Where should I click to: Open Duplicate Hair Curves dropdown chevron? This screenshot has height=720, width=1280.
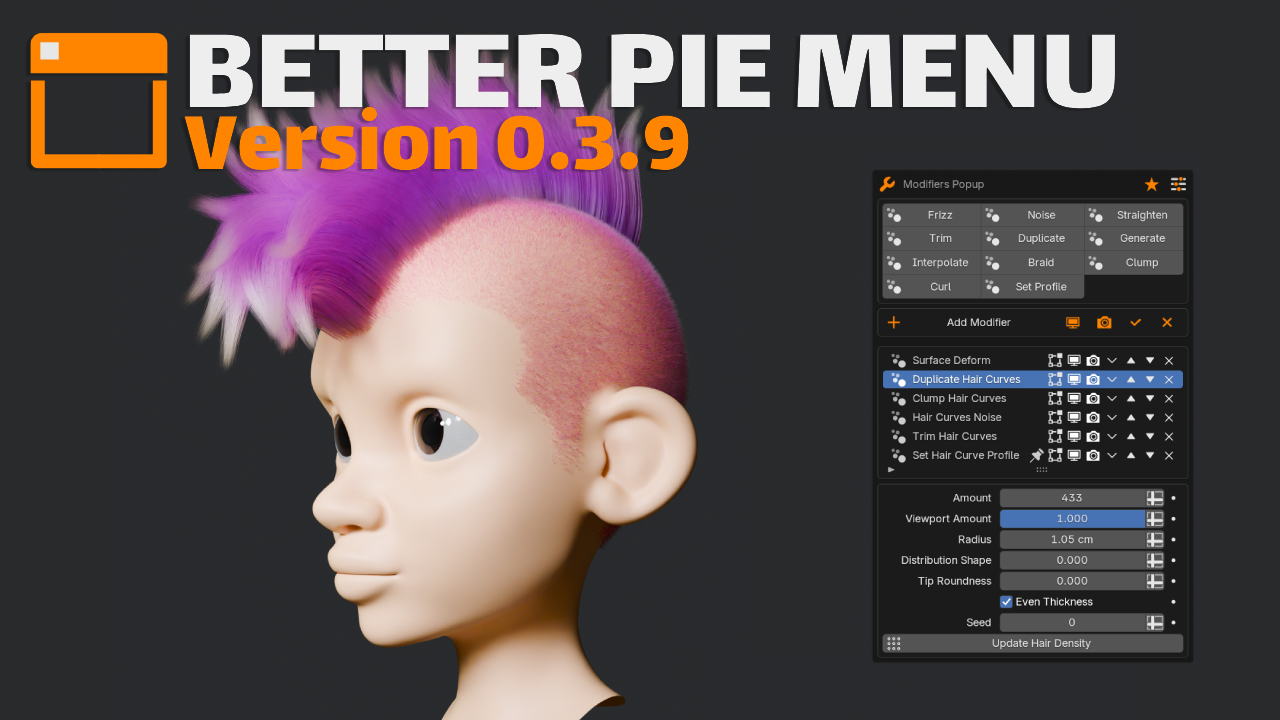tap(1112, 380)
